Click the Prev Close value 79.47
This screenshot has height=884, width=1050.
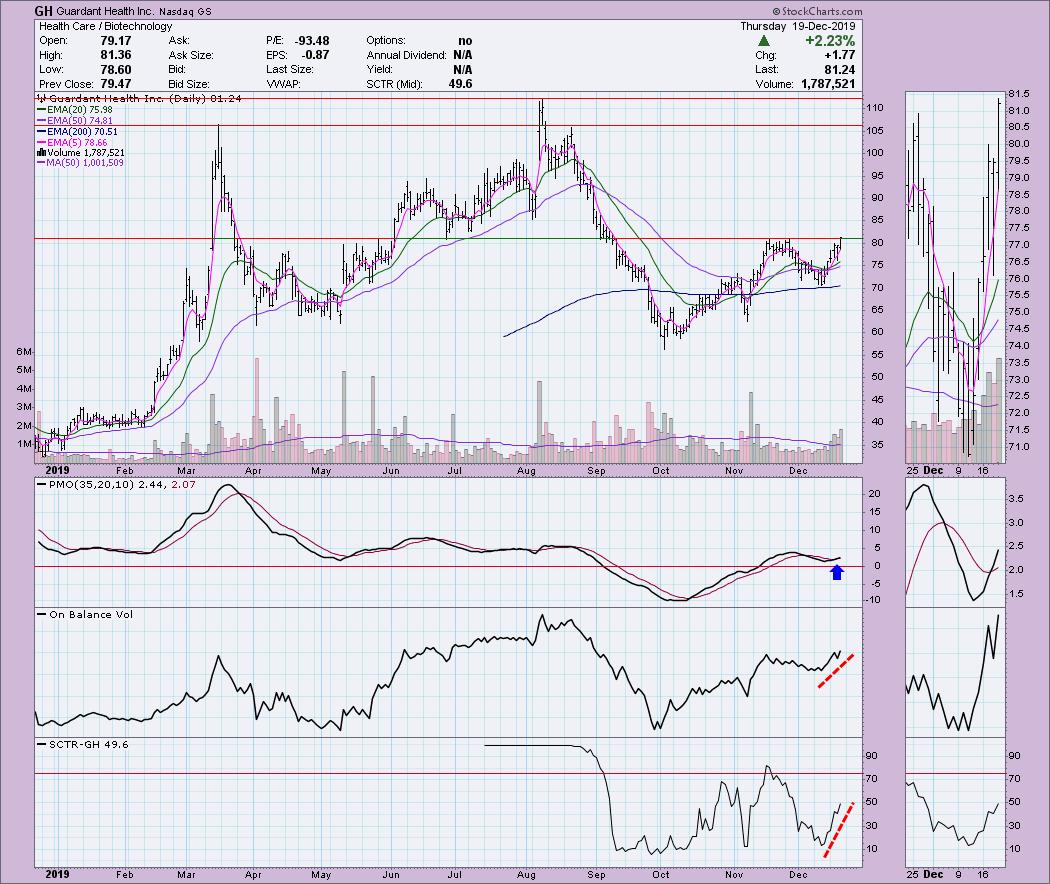[x=115, y=84]
